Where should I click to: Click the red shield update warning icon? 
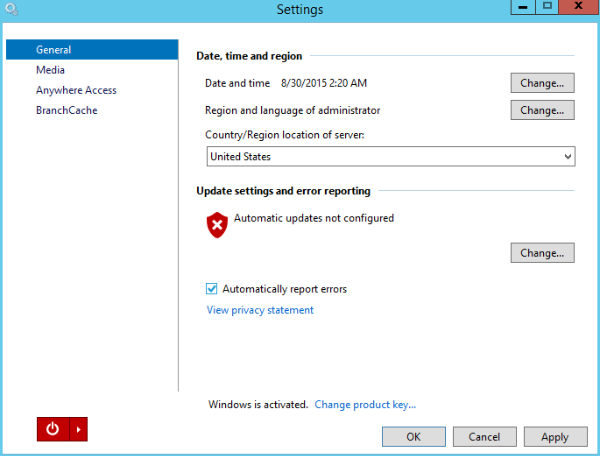217,225
